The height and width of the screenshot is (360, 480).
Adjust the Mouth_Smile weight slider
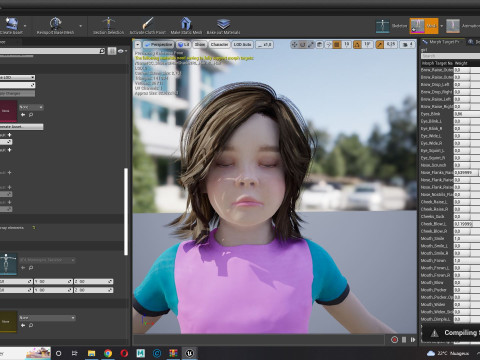pyautogui.click(x=467, y=238)
